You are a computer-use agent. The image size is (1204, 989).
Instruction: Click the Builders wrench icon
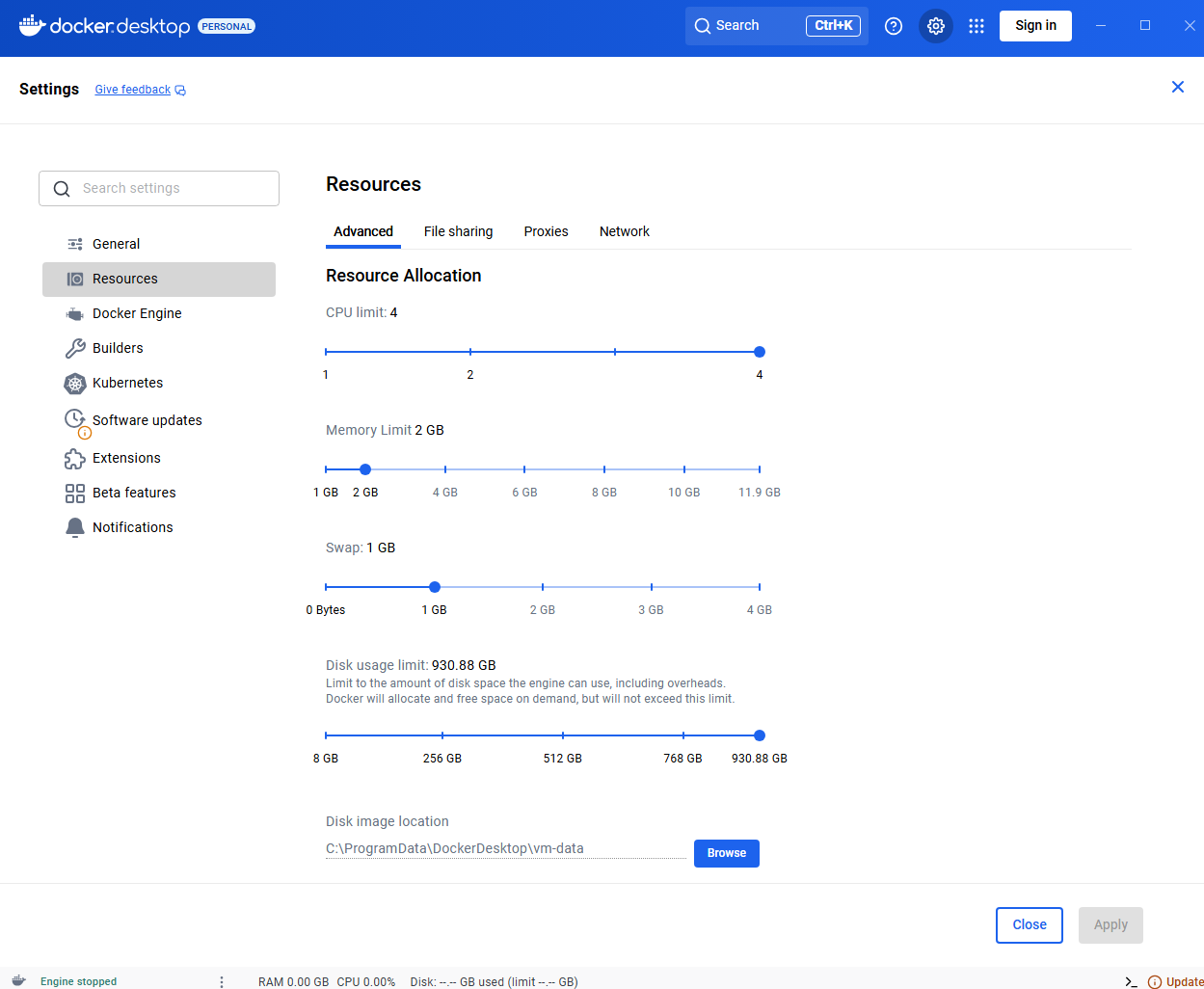coord(75,348)
